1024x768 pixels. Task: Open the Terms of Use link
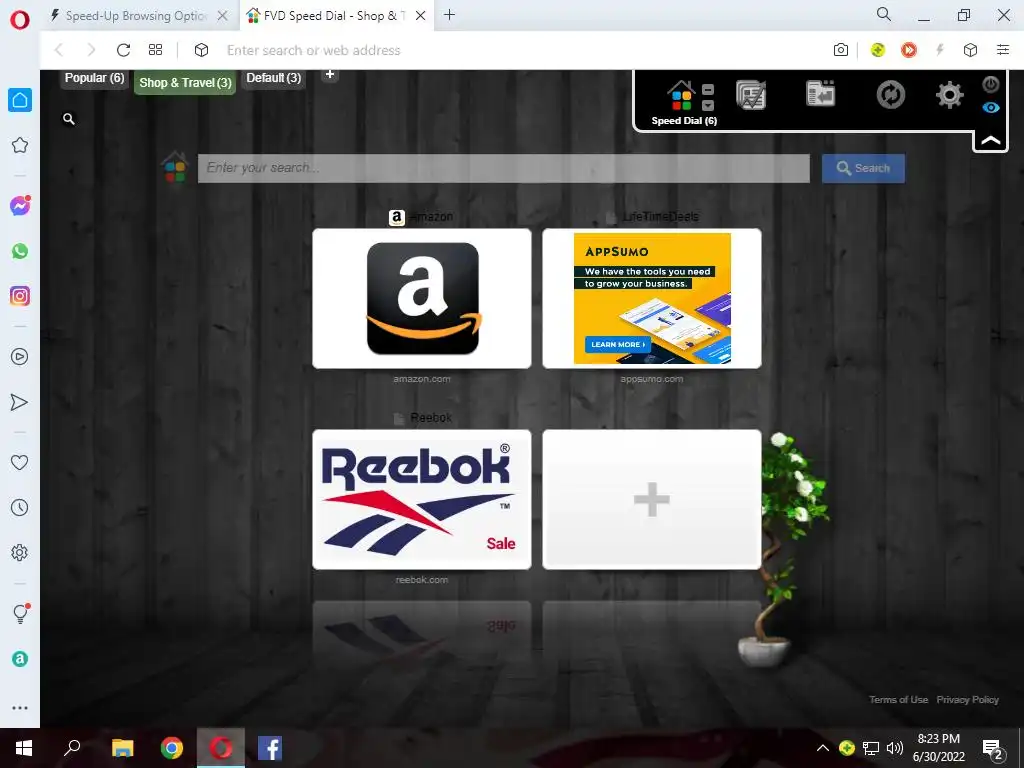pyautogui.click(x=898, y=699)
